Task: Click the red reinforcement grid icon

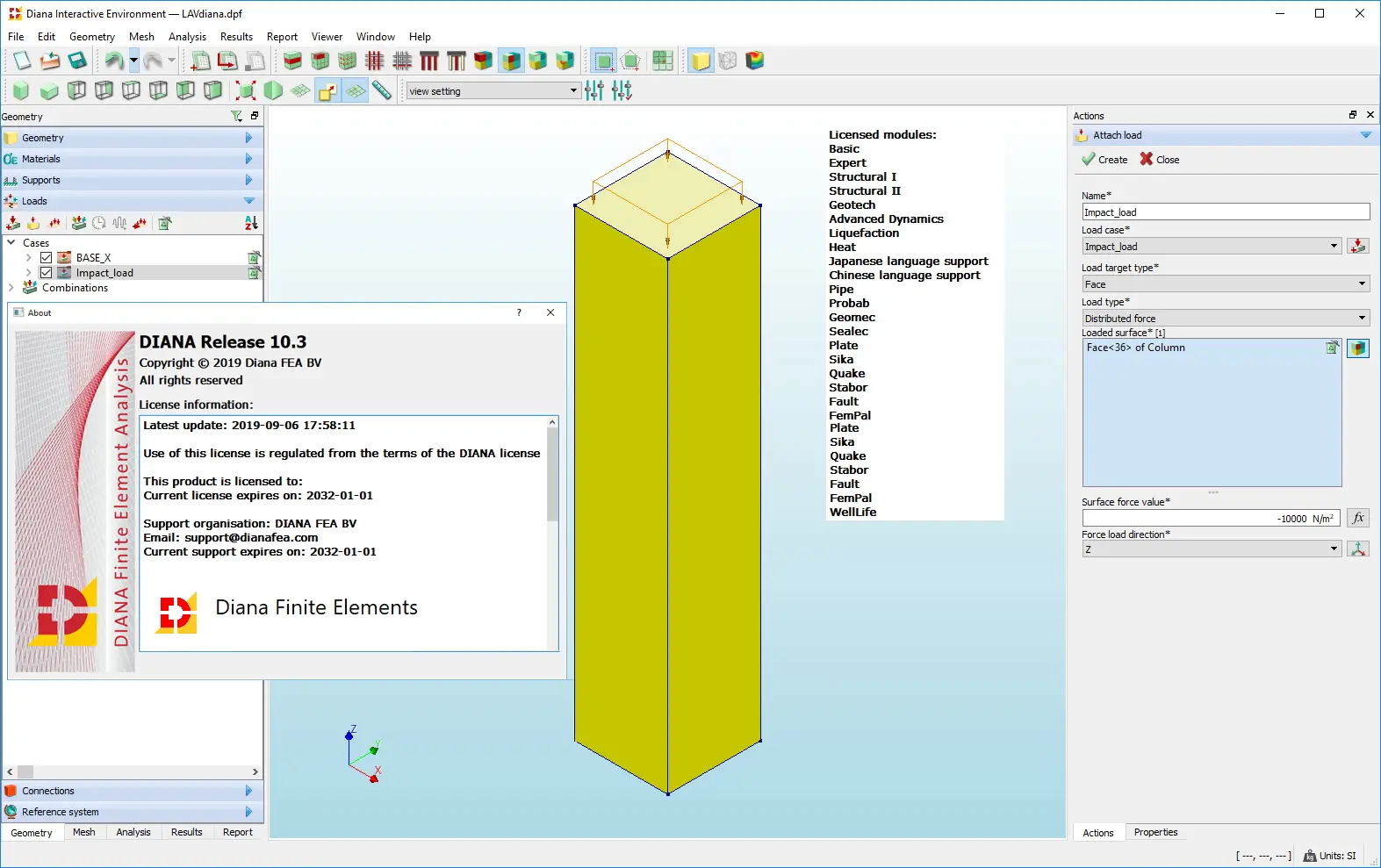Action: click(375, 61)
